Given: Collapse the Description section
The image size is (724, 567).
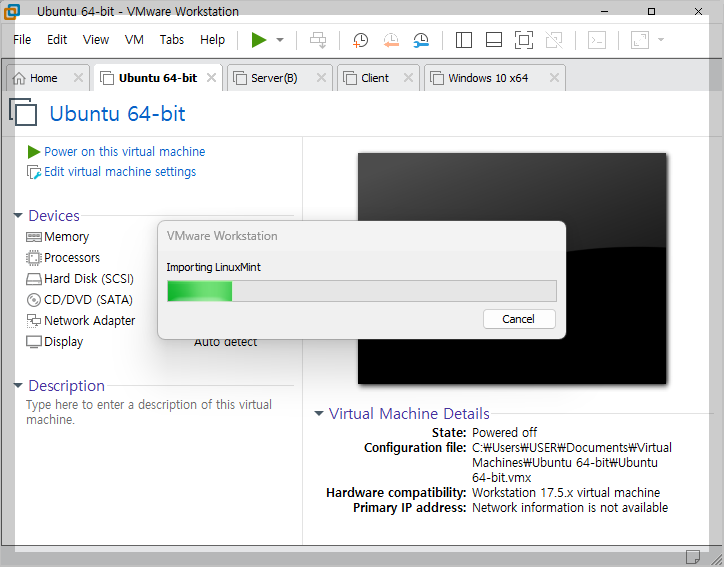Looking at the screenshot, I should [18, 386].
